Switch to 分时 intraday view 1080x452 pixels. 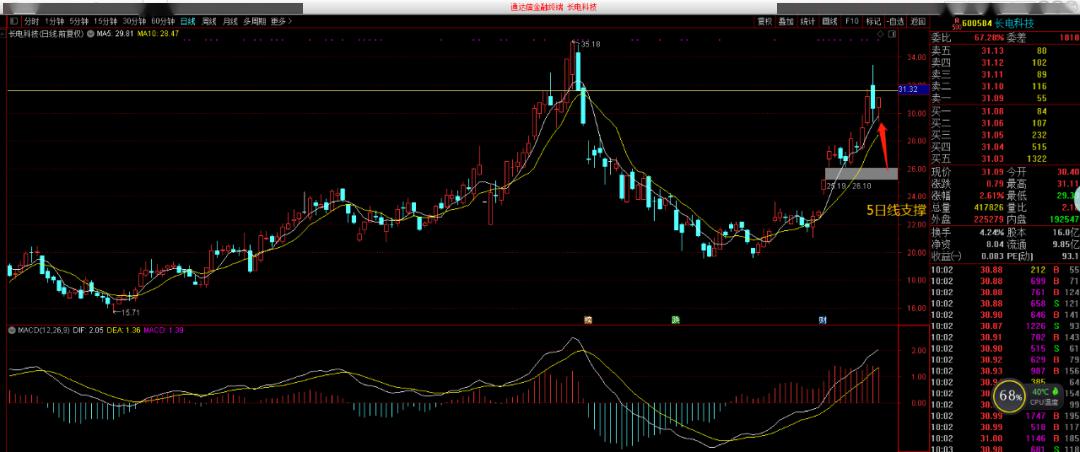point(32,20)
